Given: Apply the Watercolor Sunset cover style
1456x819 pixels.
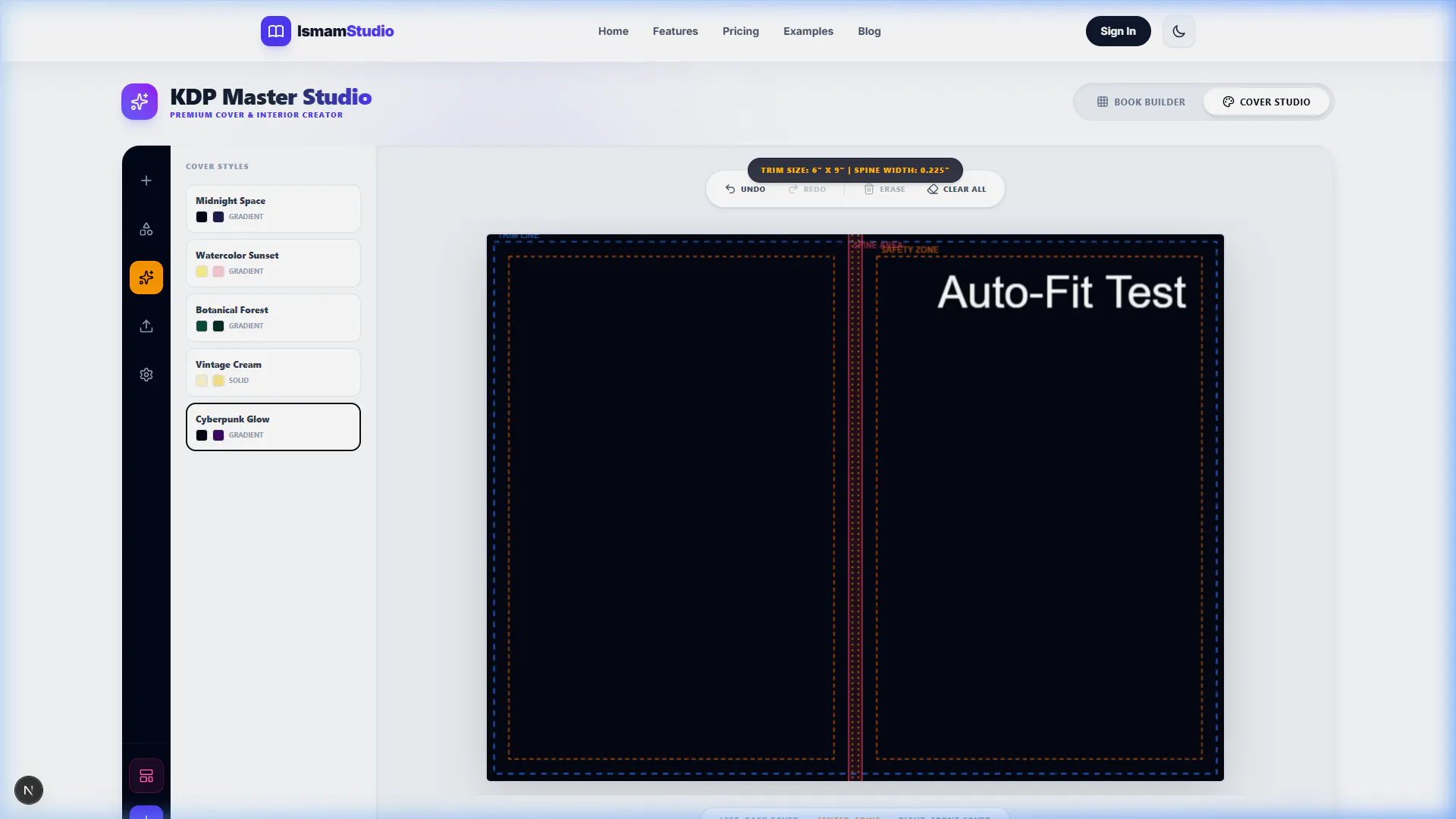Looking at the screenshot, I should point(273,263).
